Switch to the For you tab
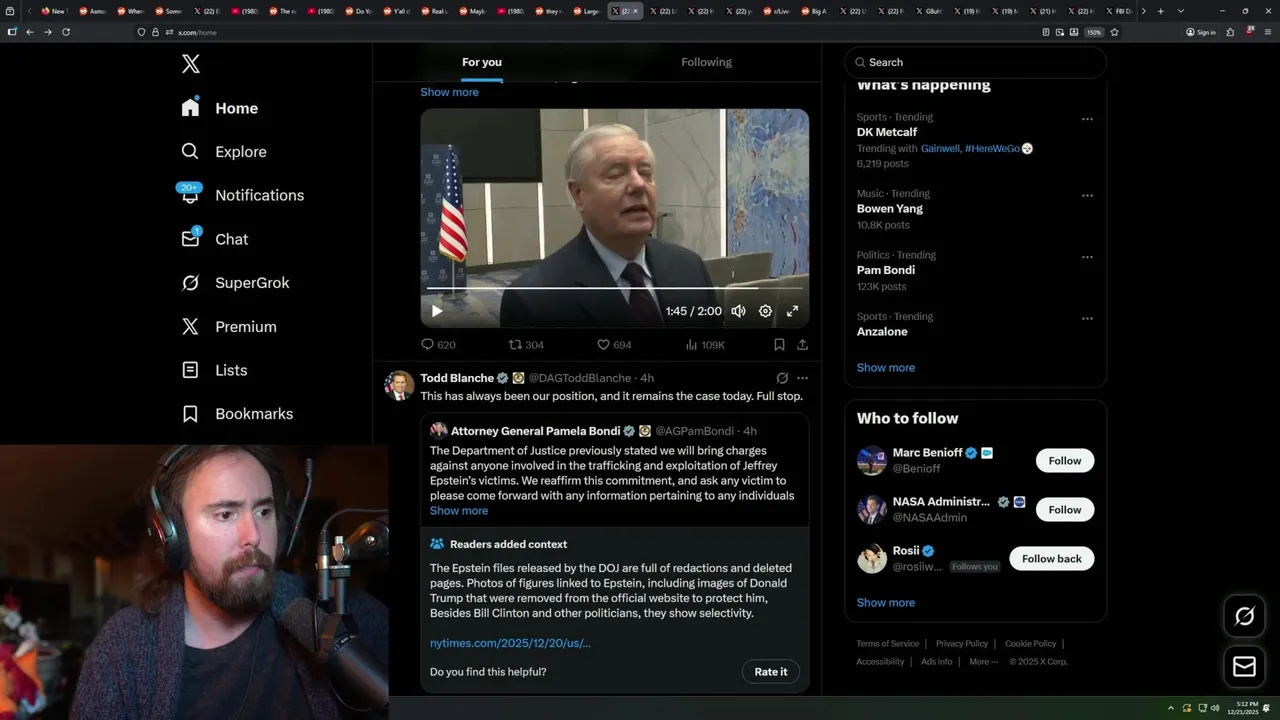The image size is (1280, 720). 482,62
